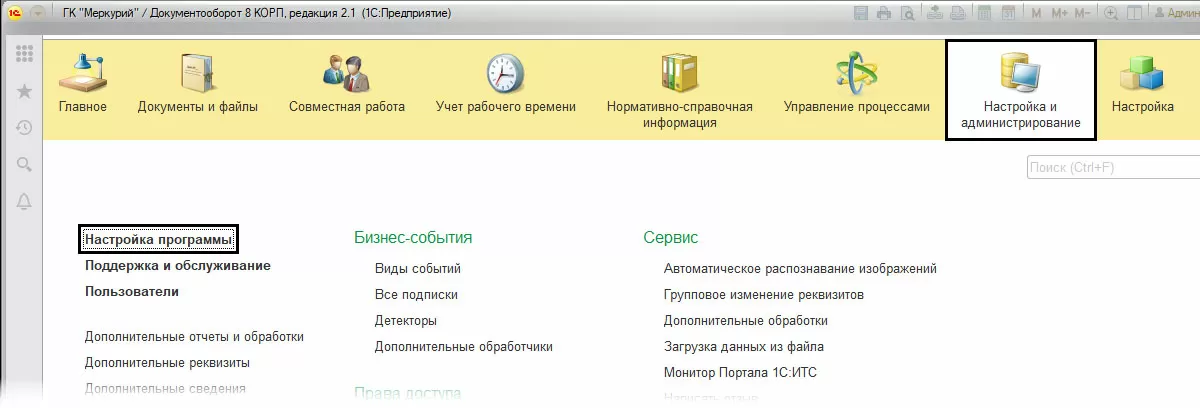Open notifications bell icon
The image size is (1200, 408).
pos(24,201)
